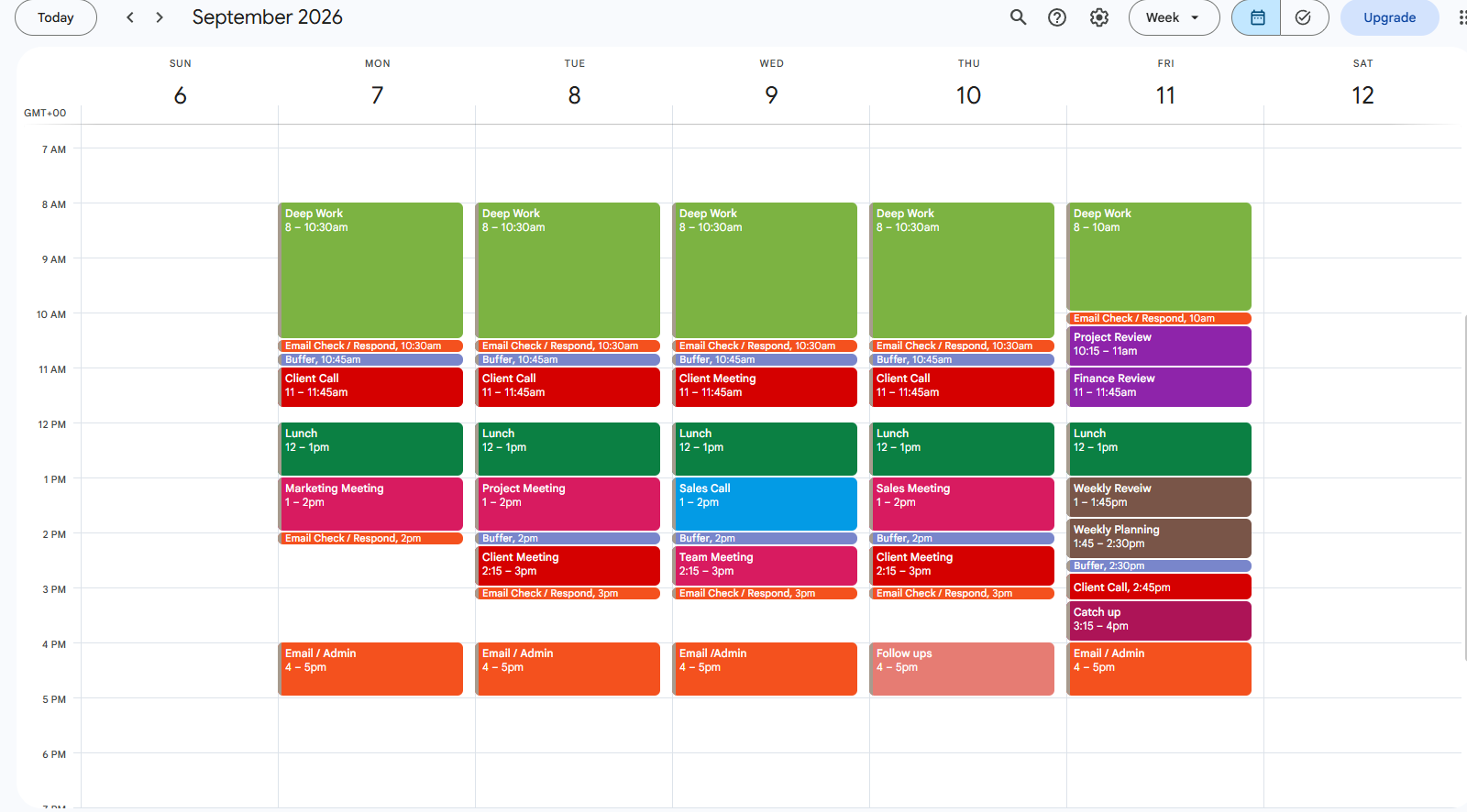Go to the next week

[160, 17]
